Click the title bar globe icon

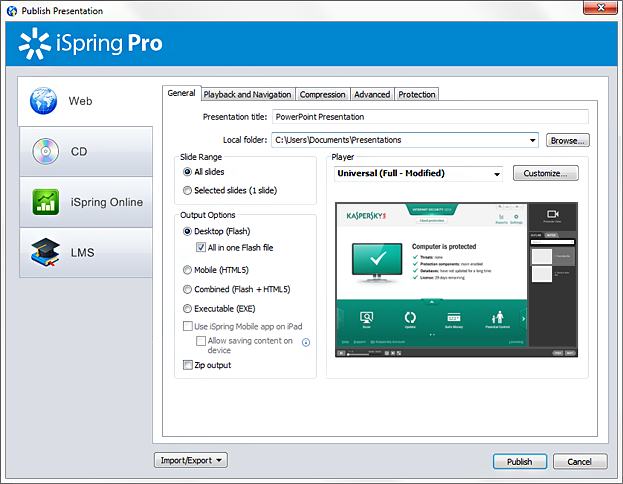coord(12,11)
